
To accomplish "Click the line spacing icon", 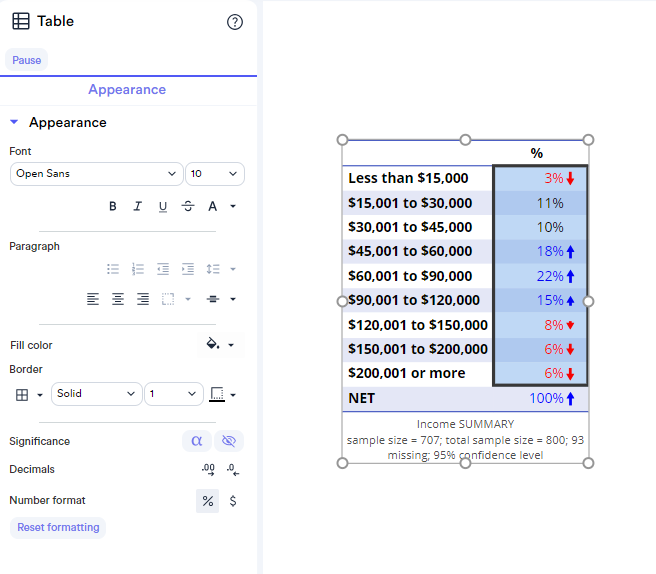I will tap(213, 269).
